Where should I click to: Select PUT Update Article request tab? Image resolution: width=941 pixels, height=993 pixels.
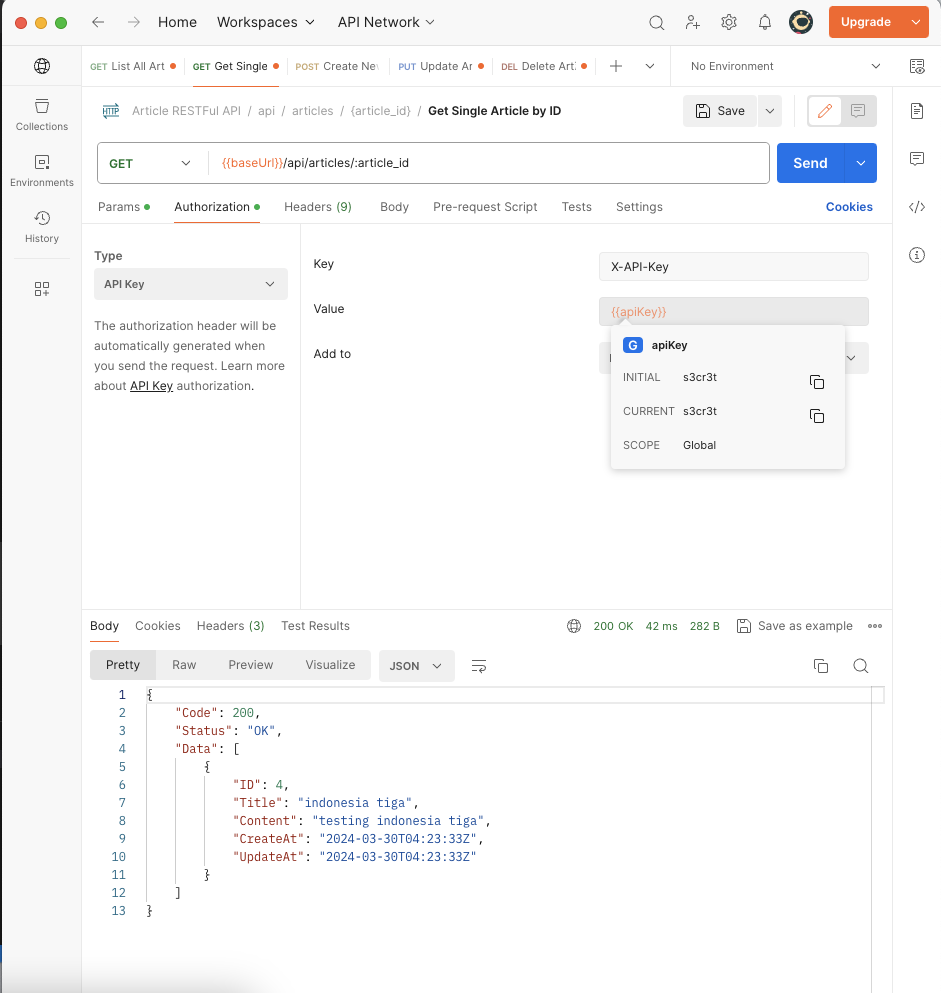click(x=441, y=66)
